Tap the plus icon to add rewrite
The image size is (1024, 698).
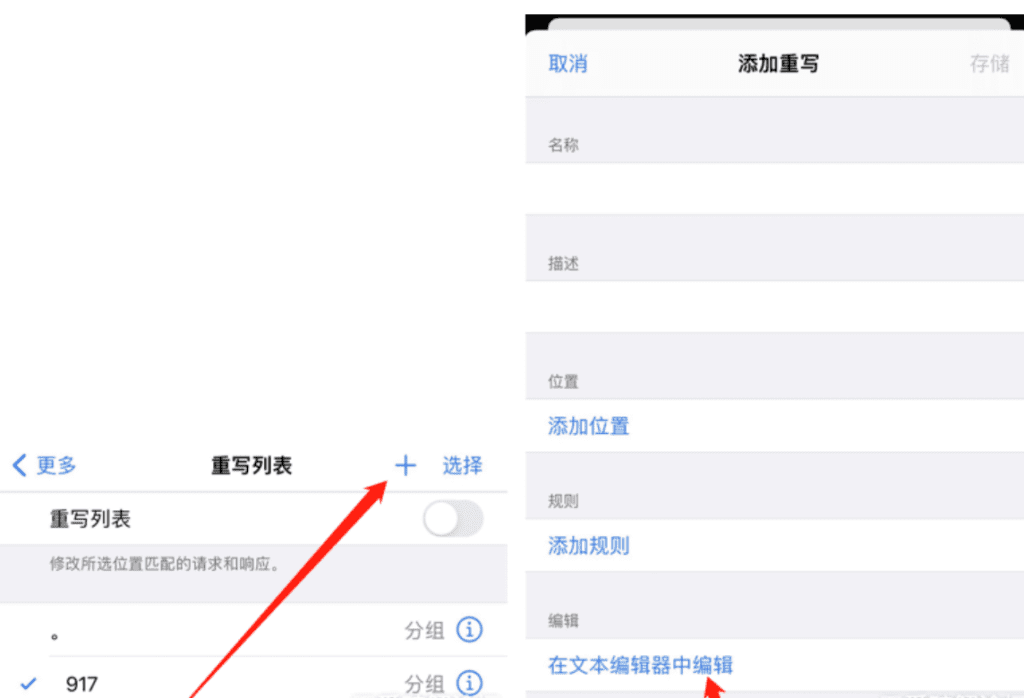pyautogui.click(x=405, y=466)
